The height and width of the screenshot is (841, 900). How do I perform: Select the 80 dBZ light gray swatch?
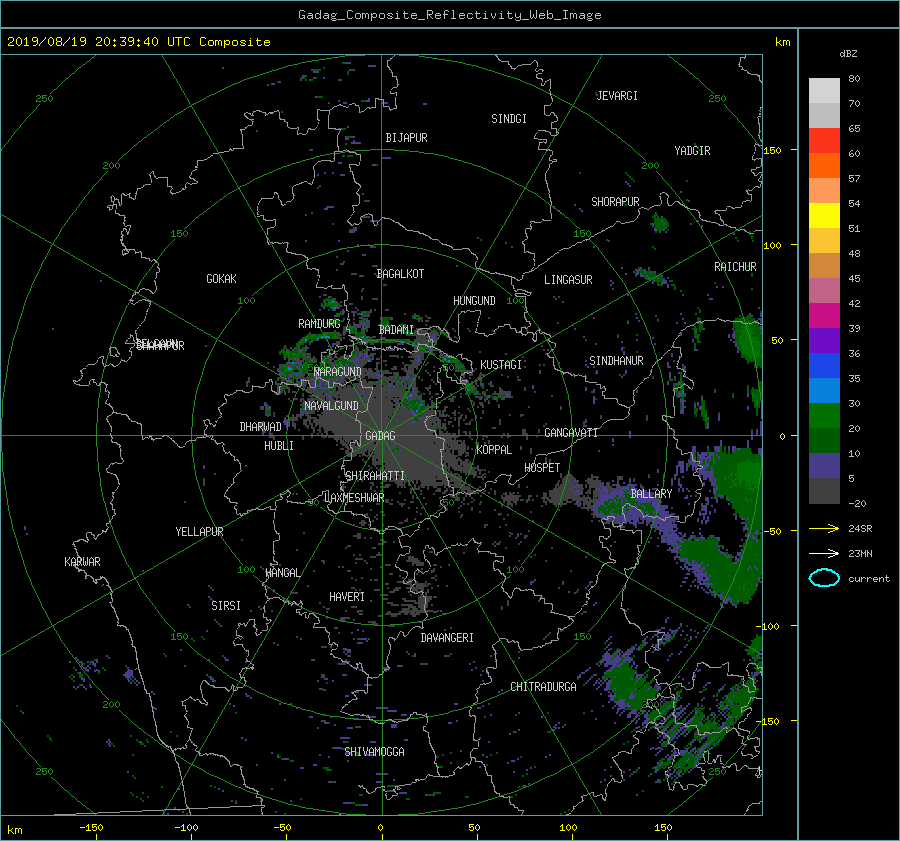pyautogui.click(x=824, y=90)
